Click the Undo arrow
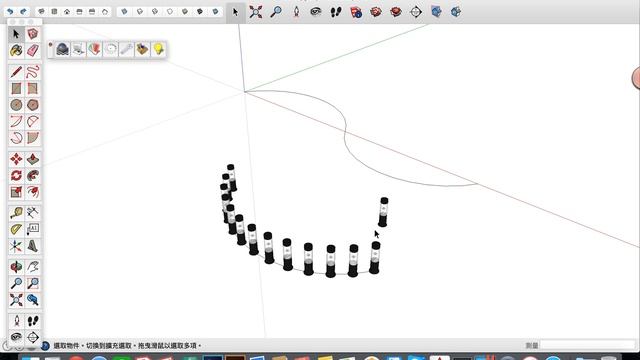This screenshot has height=360, width=640. [10, 12]
